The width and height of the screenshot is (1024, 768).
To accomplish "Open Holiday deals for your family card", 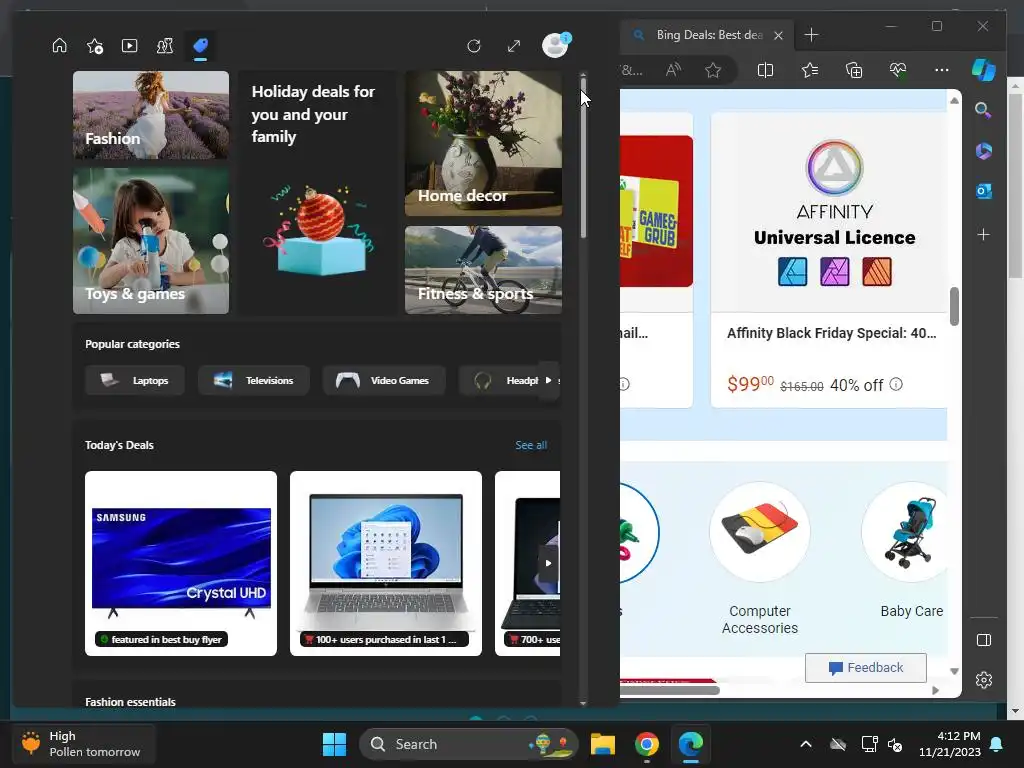I will click(x=317, y=193).
